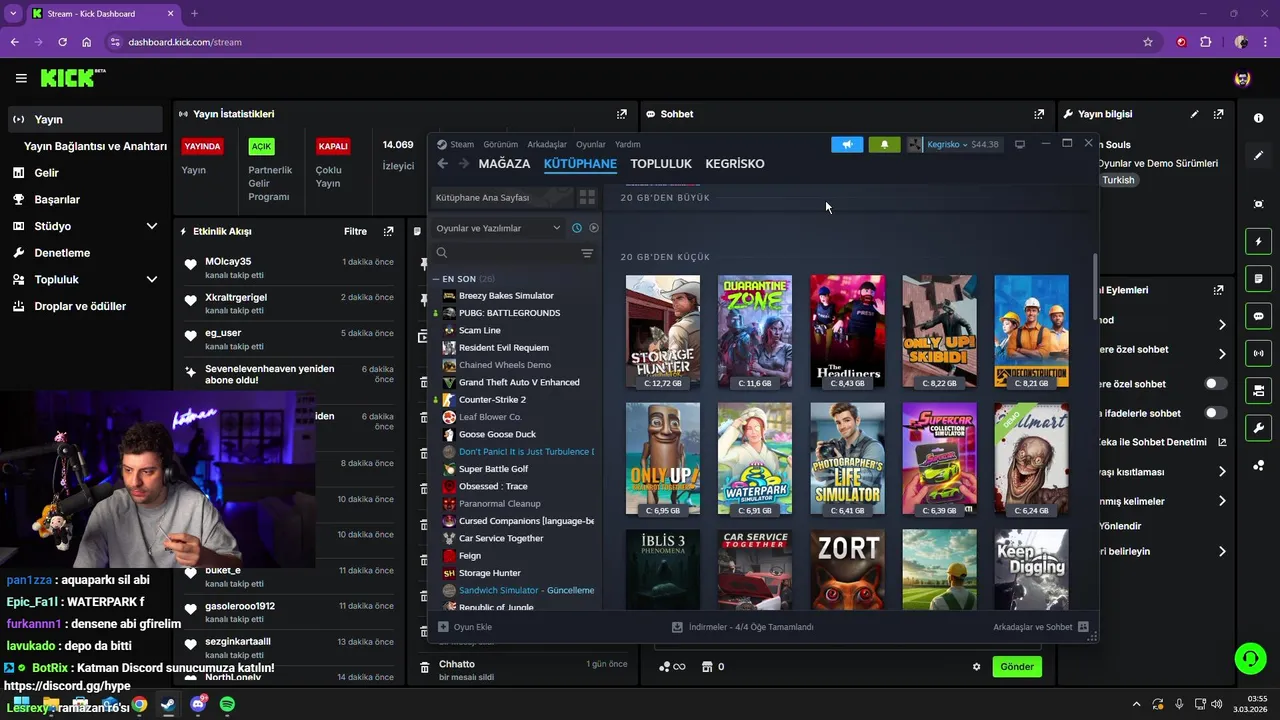Open Yardım menu in Steam
Viewport: 1280px width, 720px height.
pyautogui.click(x=627, y=144)
